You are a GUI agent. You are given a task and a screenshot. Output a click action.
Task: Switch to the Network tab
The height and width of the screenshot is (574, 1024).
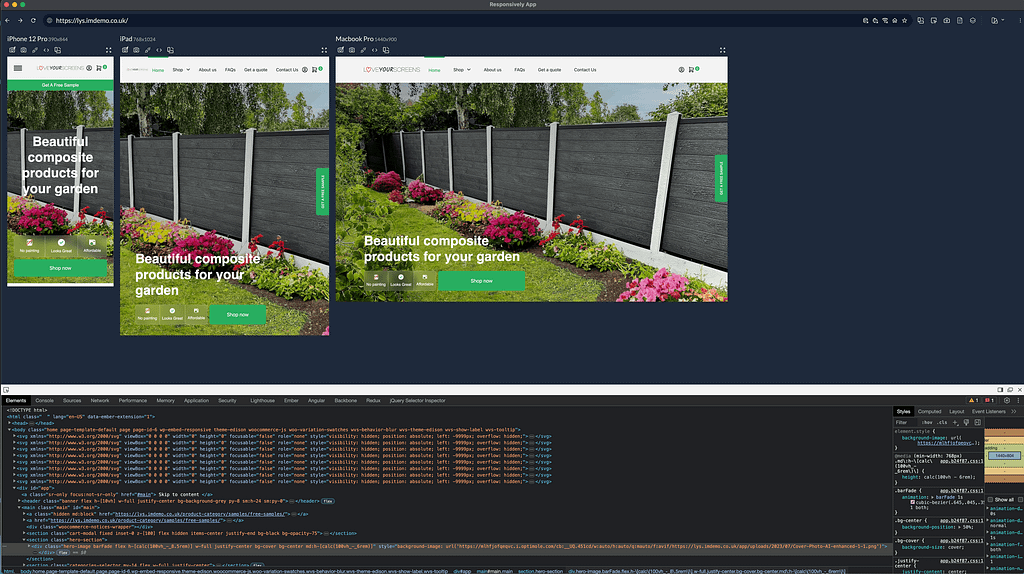click(x=100, y=400)
